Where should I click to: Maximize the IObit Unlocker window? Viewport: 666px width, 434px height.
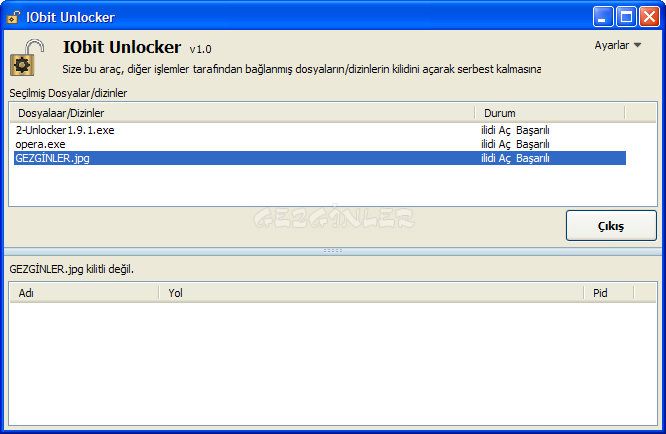click(626, 17)
